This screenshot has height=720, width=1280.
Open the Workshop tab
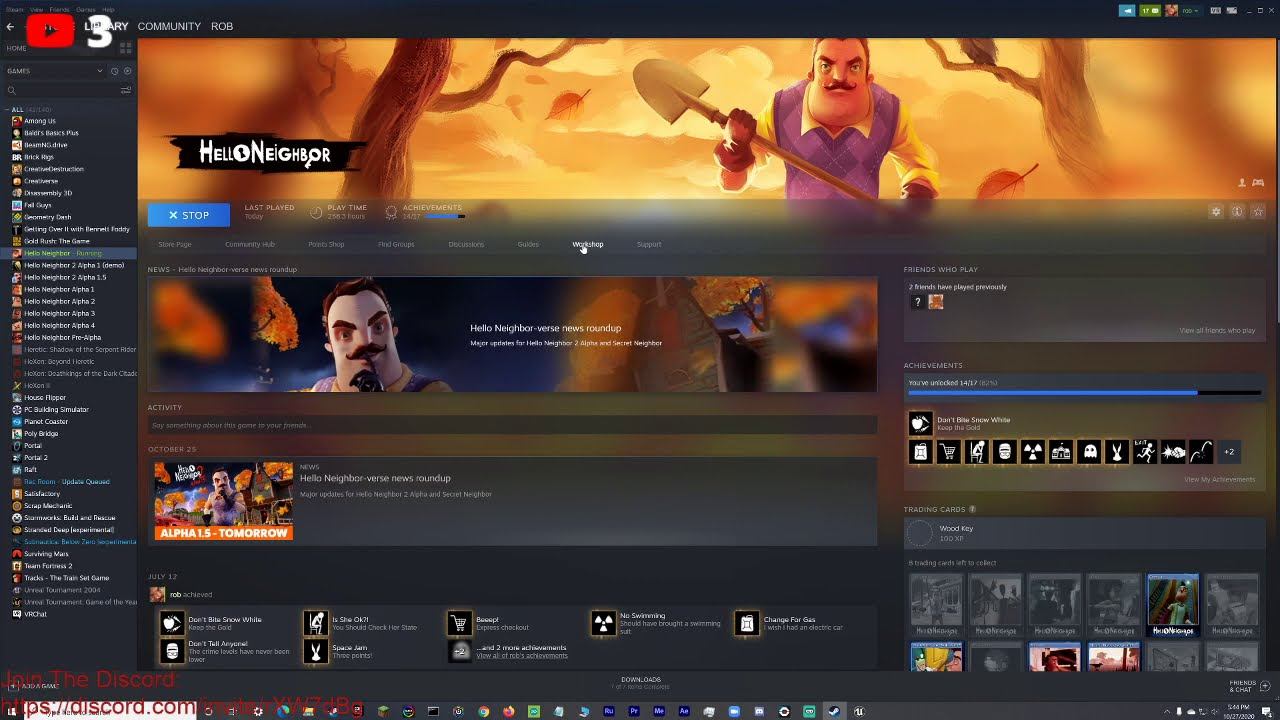click(588, 244)
